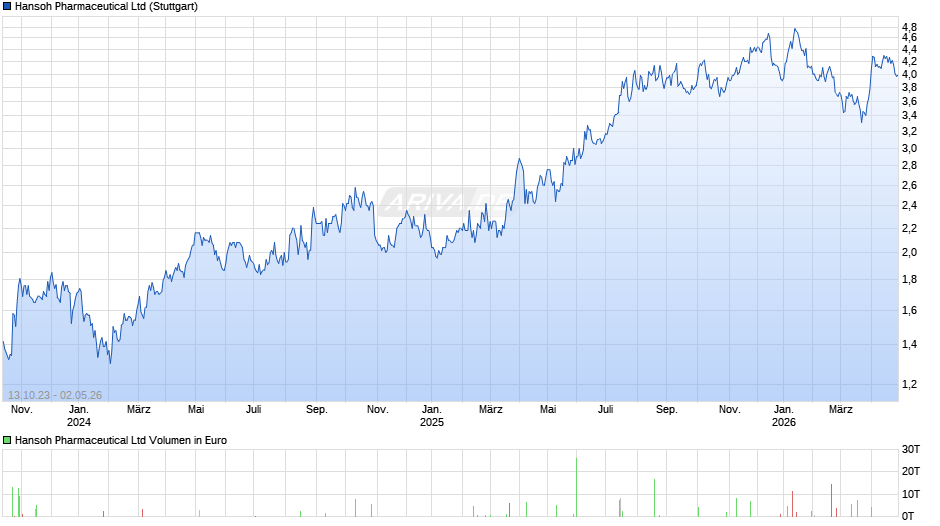Click the blue legend square for Hansoh Pharmaceutical
940x526 pixels.
(7, 7)
